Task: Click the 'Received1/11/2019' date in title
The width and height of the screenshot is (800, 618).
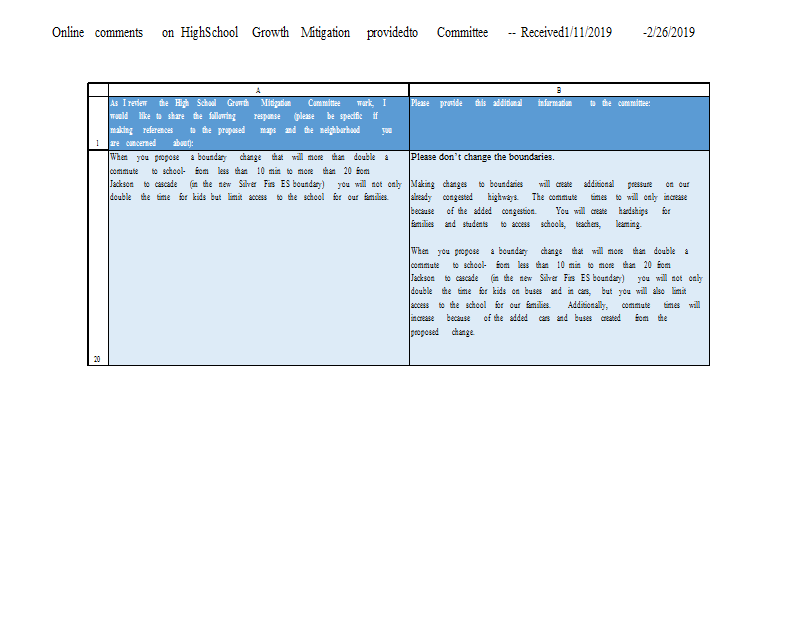Action: tap(566, 33)
